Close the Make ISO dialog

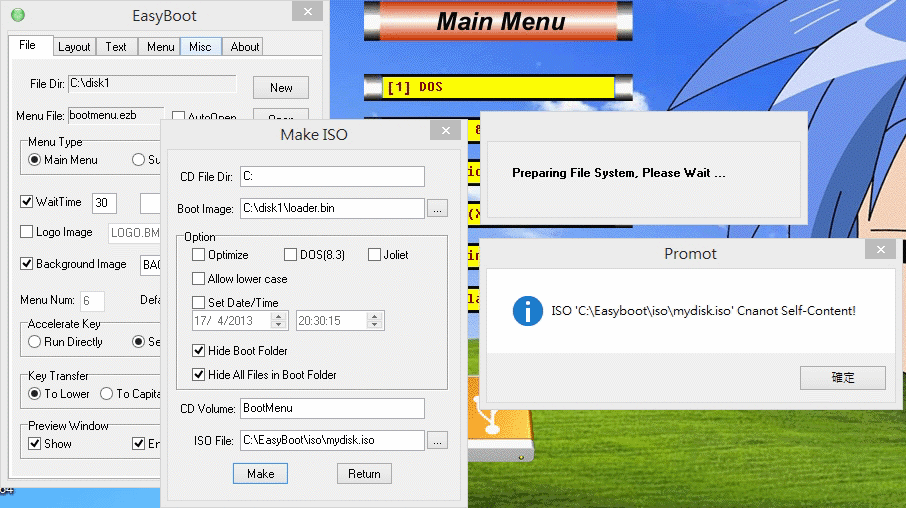pyautogui.click(x=445, y=131)
